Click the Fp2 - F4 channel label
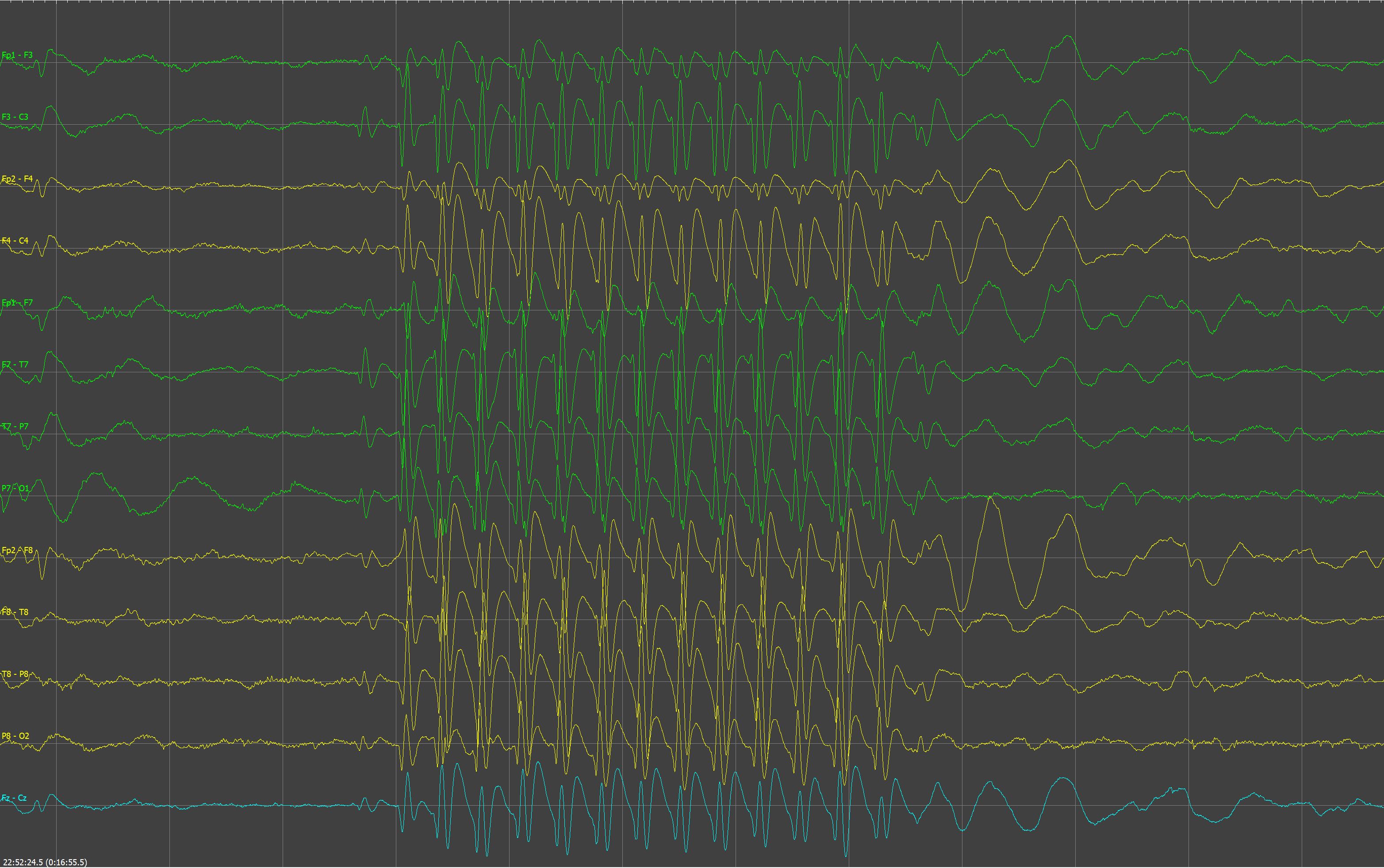The image size is (1384, 868). click(x=17, y=179)
